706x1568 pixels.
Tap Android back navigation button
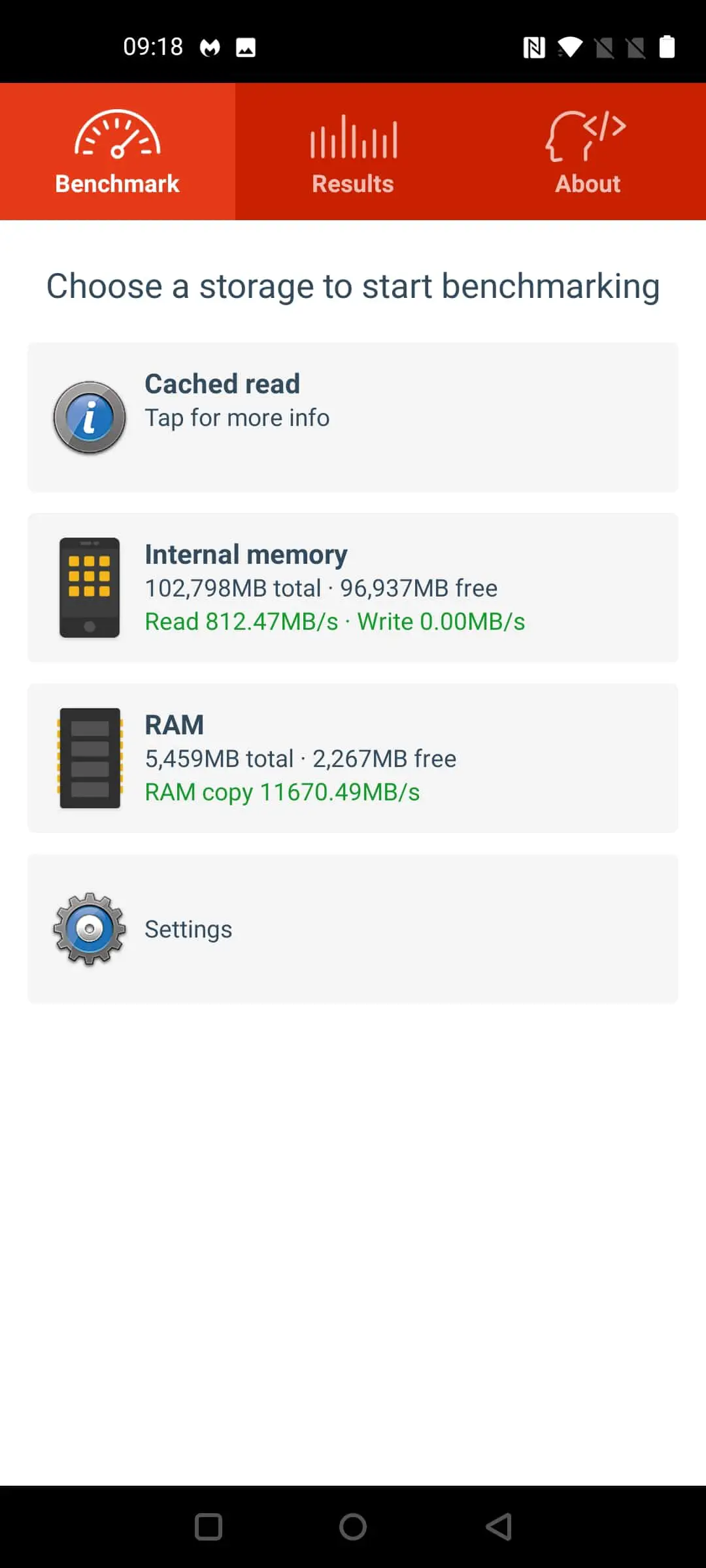(x=499, y=1527)
